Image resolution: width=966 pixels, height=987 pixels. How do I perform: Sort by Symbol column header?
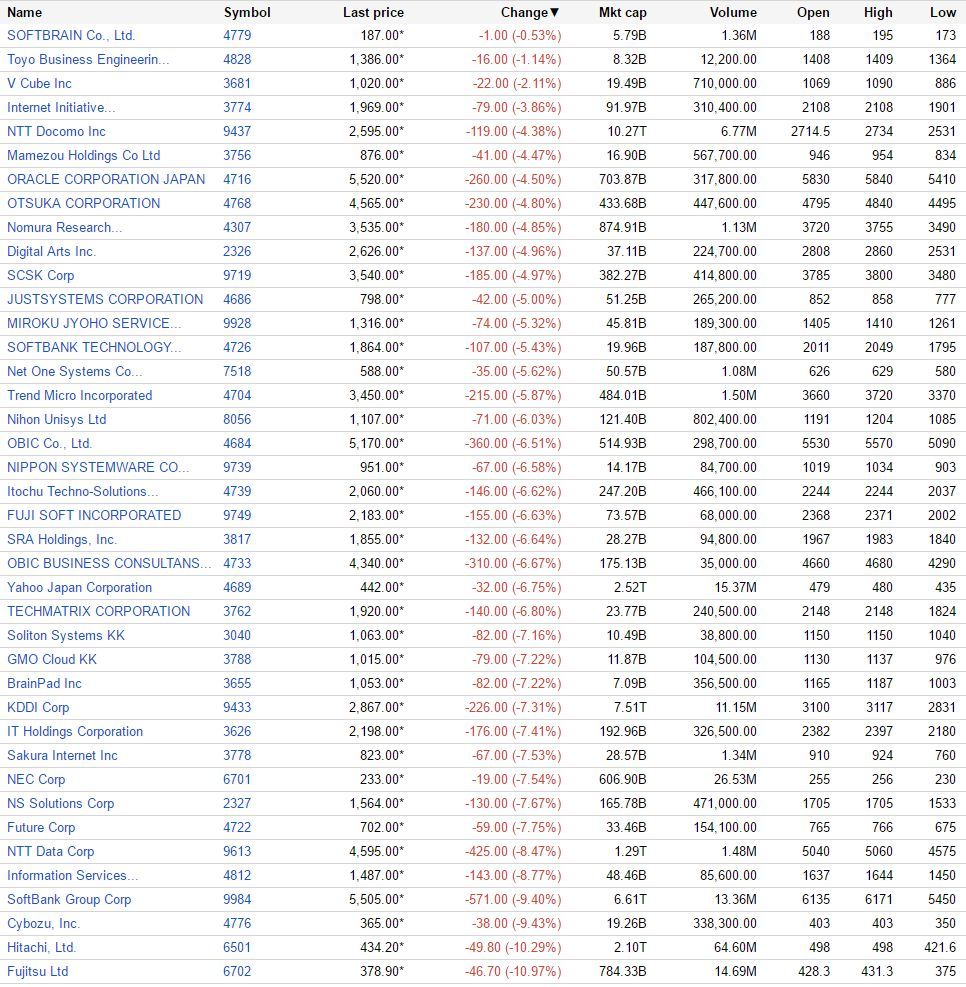coord(247,13)
